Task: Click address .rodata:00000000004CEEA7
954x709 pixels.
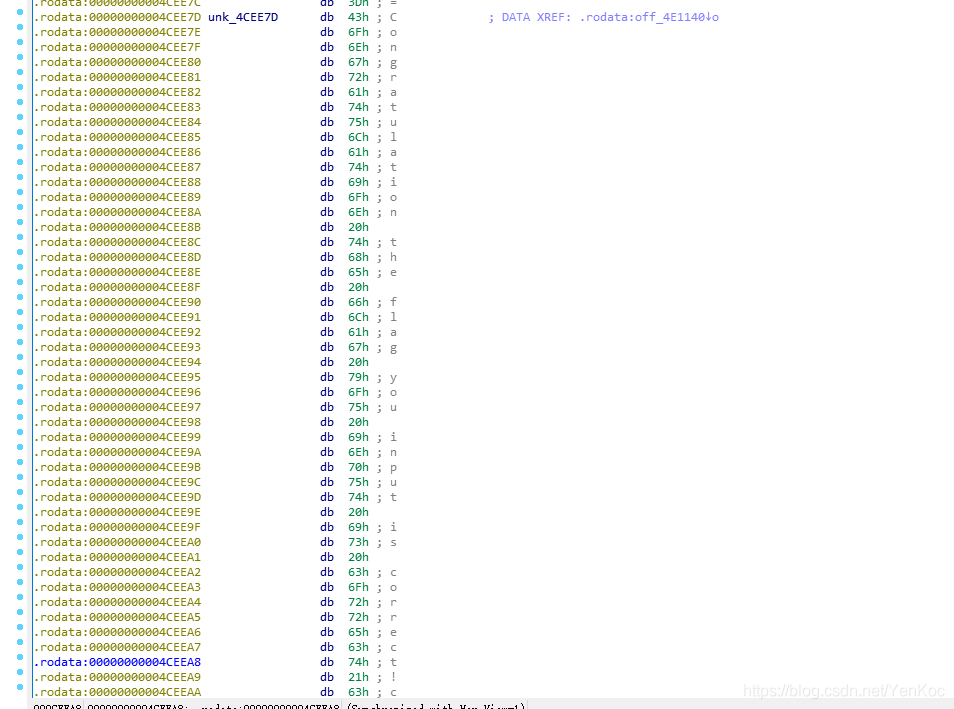Action: click(117, 647)
